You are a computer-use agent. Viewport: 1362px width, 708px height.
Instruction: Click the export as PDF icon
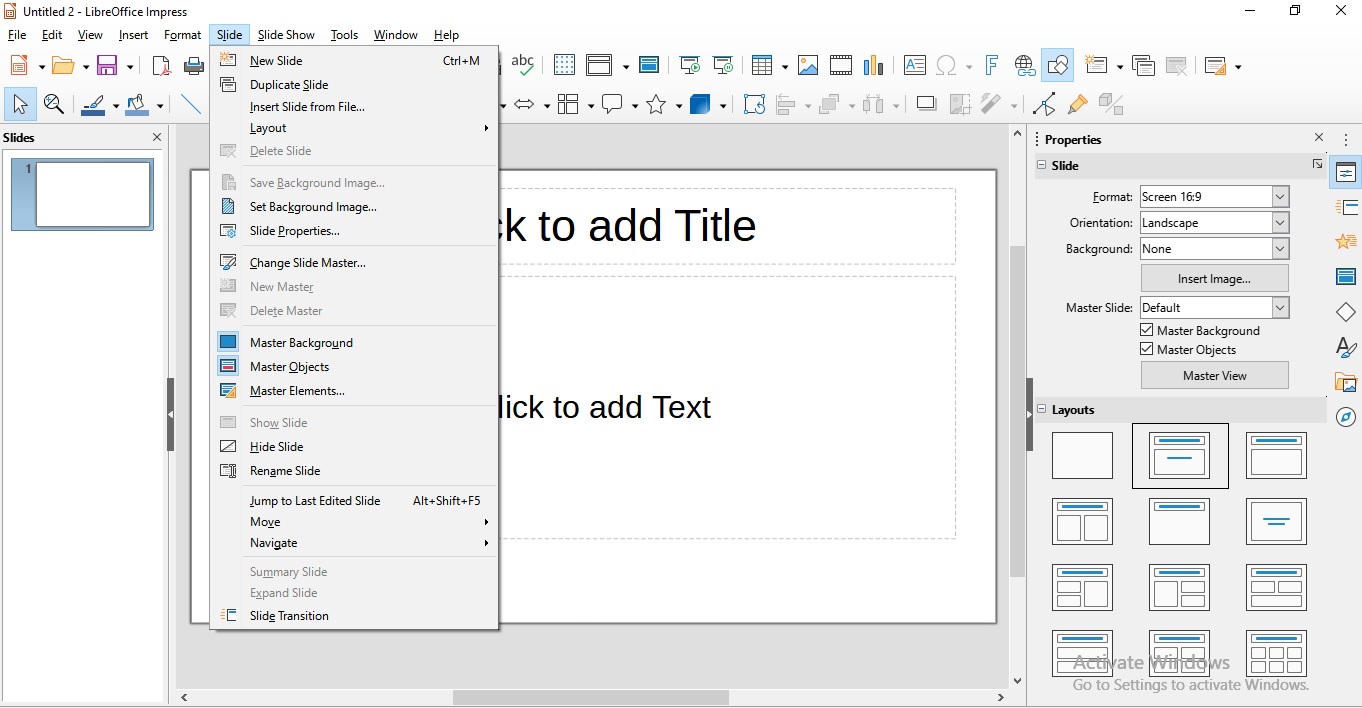tap(161, 66)
